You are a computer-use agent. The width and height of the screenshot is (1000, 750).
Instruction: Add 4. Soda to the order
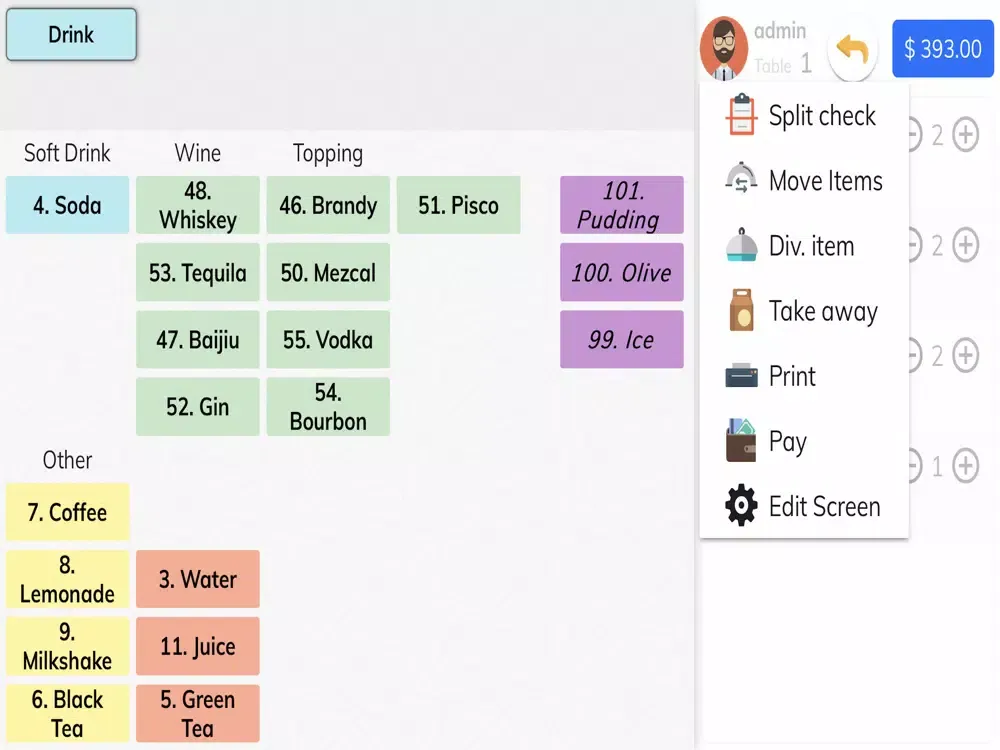67,206
